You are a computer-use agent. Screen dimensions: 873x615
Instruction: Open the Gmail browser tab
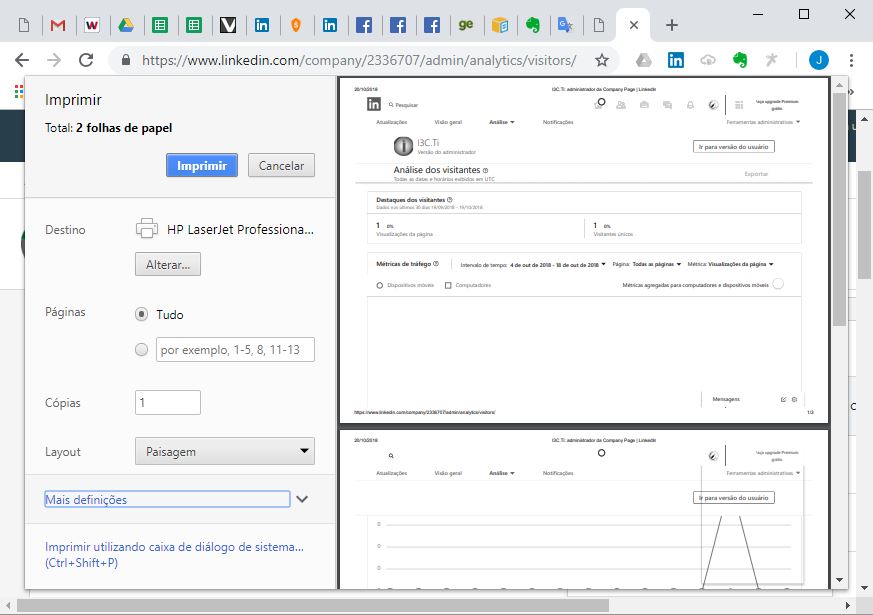(58, 25)
